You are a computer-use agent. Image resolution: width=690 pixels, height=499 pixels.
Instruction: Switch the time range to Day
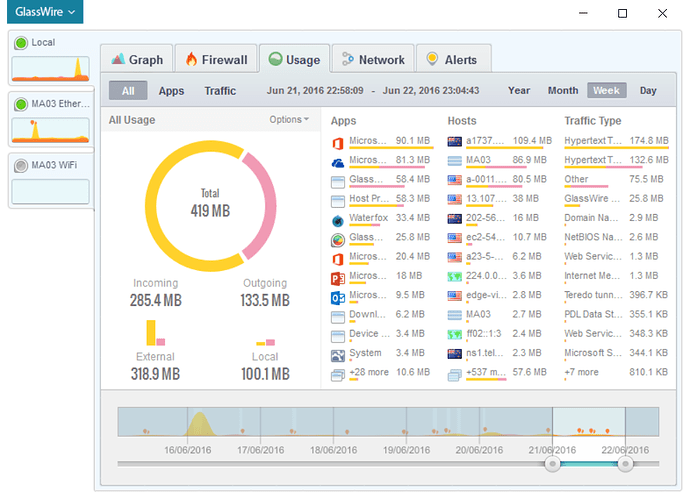[648, 91]
